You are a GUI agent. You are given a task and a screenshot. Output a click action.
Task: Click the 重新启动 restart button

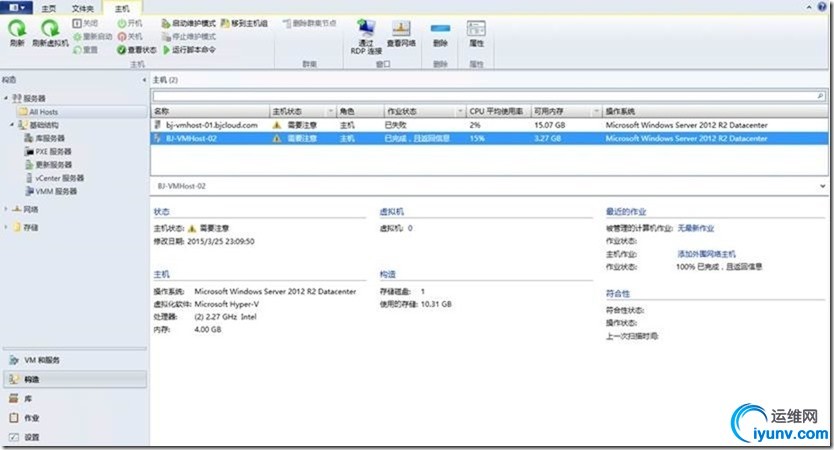point(93,36)
